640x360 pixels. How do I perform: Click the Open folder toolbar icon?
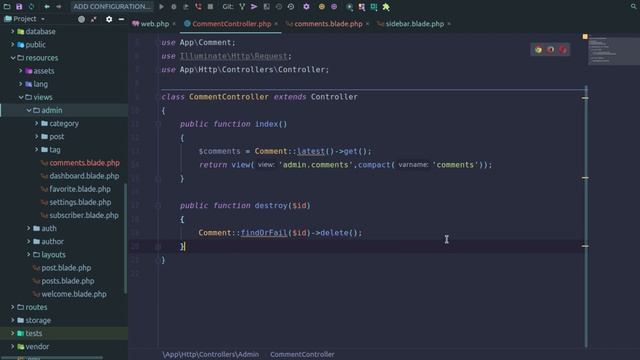click(7, 7)
